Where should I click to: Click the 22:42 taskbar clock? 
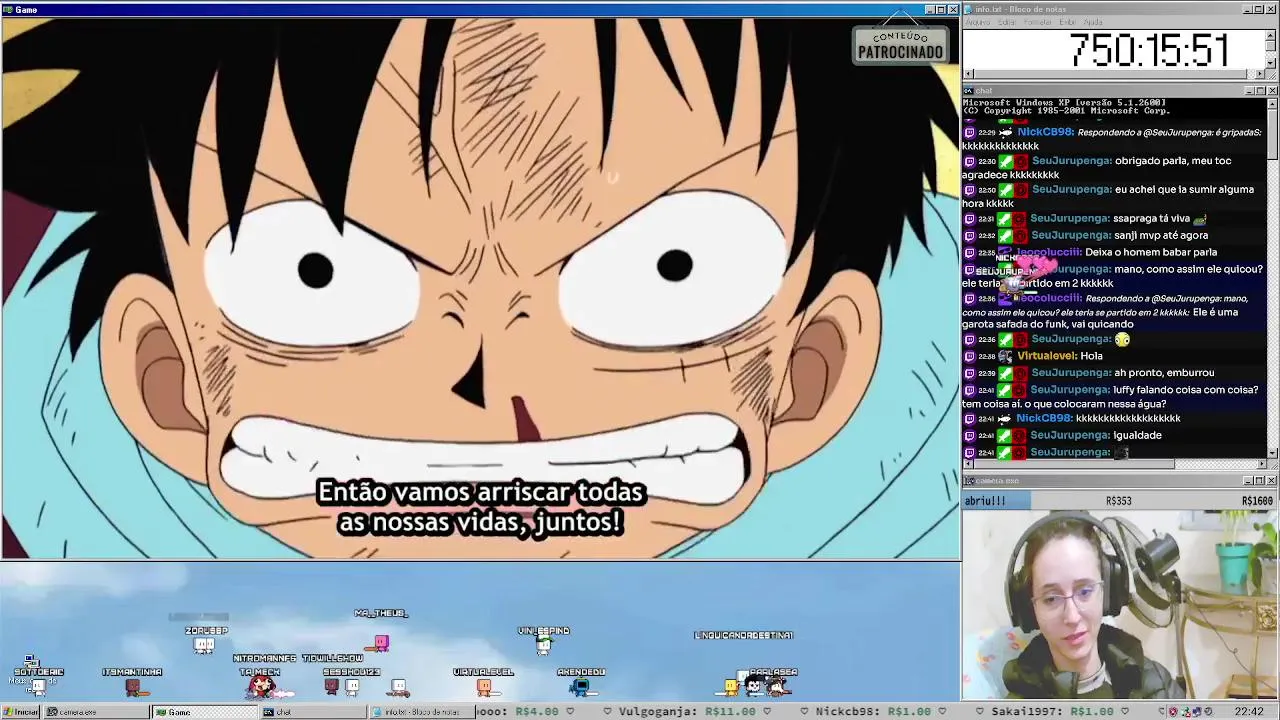1249,712
